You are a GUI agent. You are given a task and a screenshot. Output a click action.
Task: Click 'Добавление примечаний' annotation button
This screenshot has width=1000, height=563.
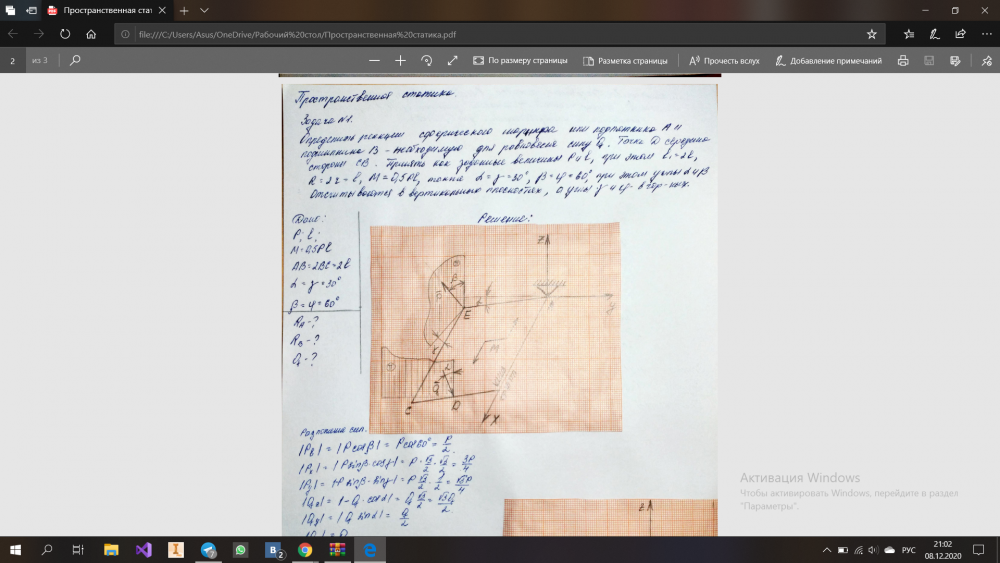pos(826,60)
